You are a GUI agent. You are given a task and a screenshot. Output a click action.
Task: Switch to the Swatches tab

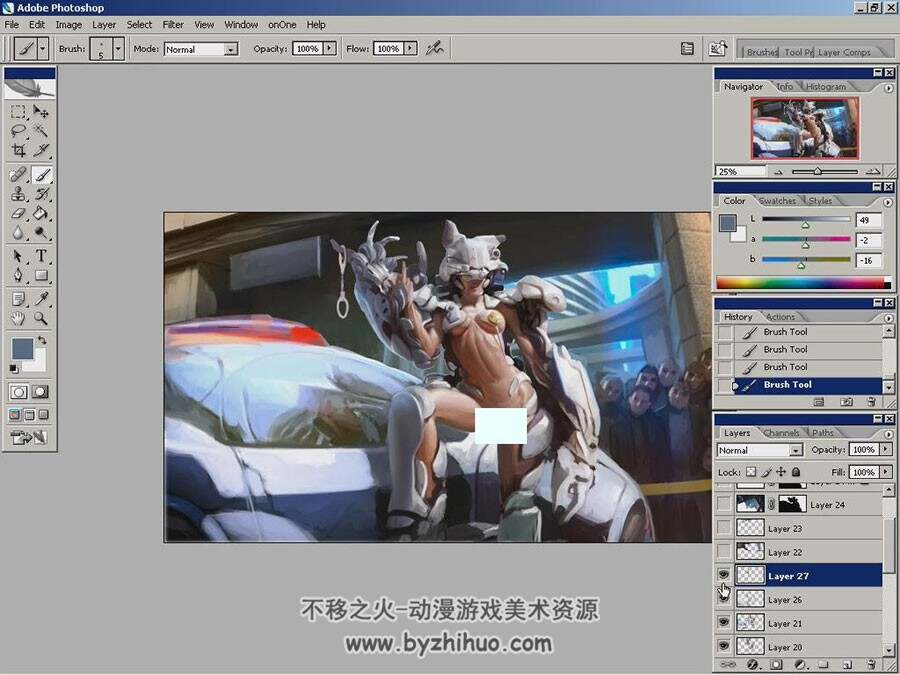coord(777,201)
